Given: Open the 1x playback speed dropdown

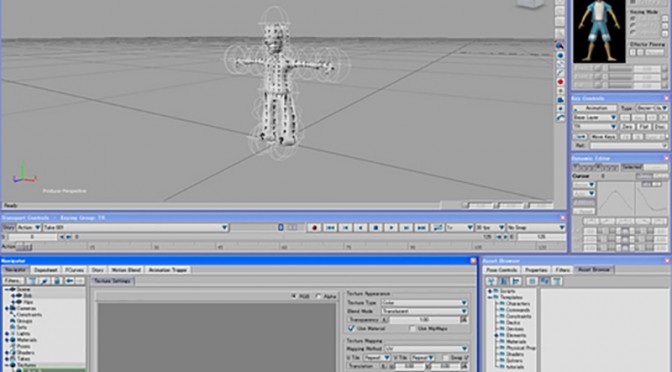Looking at the screenshot, I should [459, 228].
